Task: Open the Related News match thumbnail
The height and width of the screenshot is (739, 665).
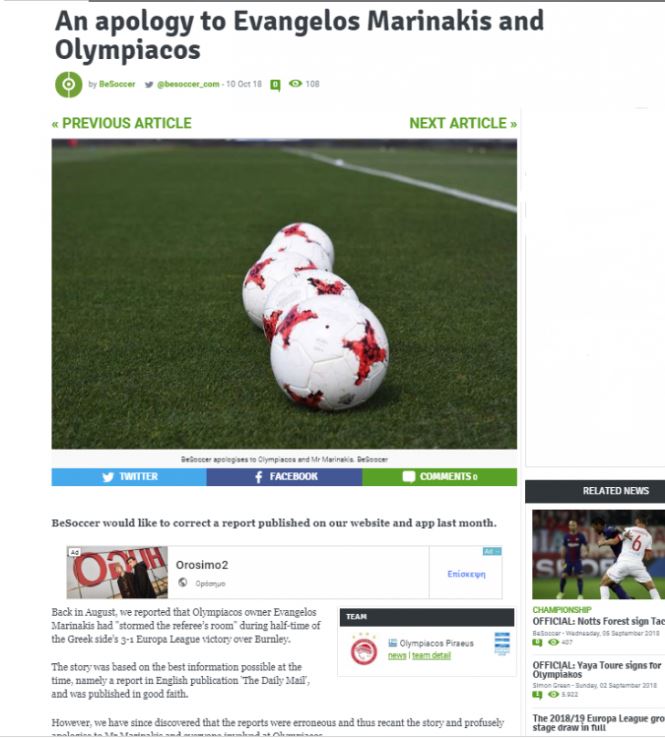Action: point(599,554)
